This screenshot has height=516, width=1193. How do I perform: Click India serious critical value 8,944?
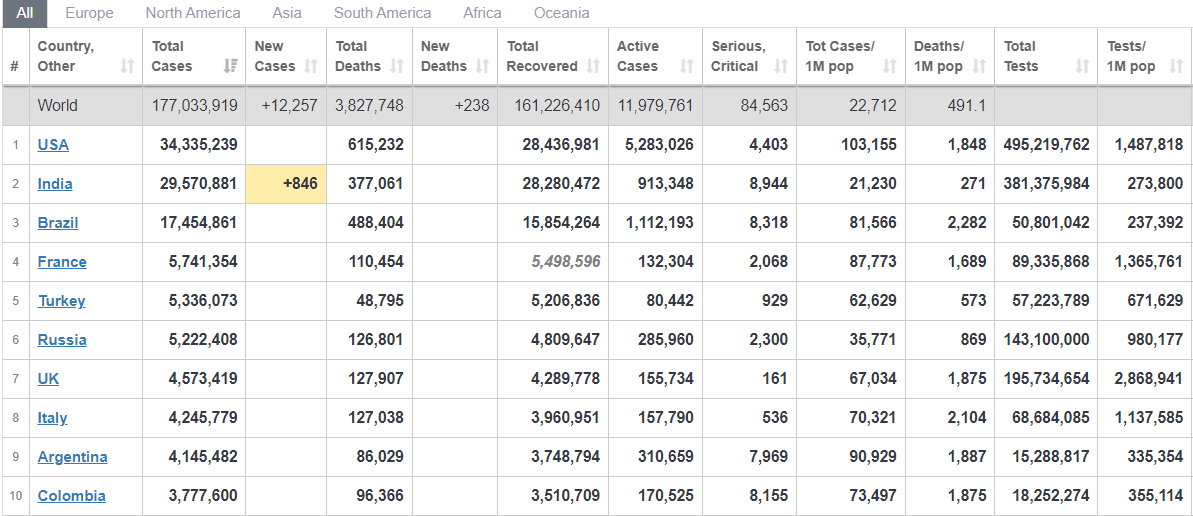pyautogui.click(x=768, y=183)
